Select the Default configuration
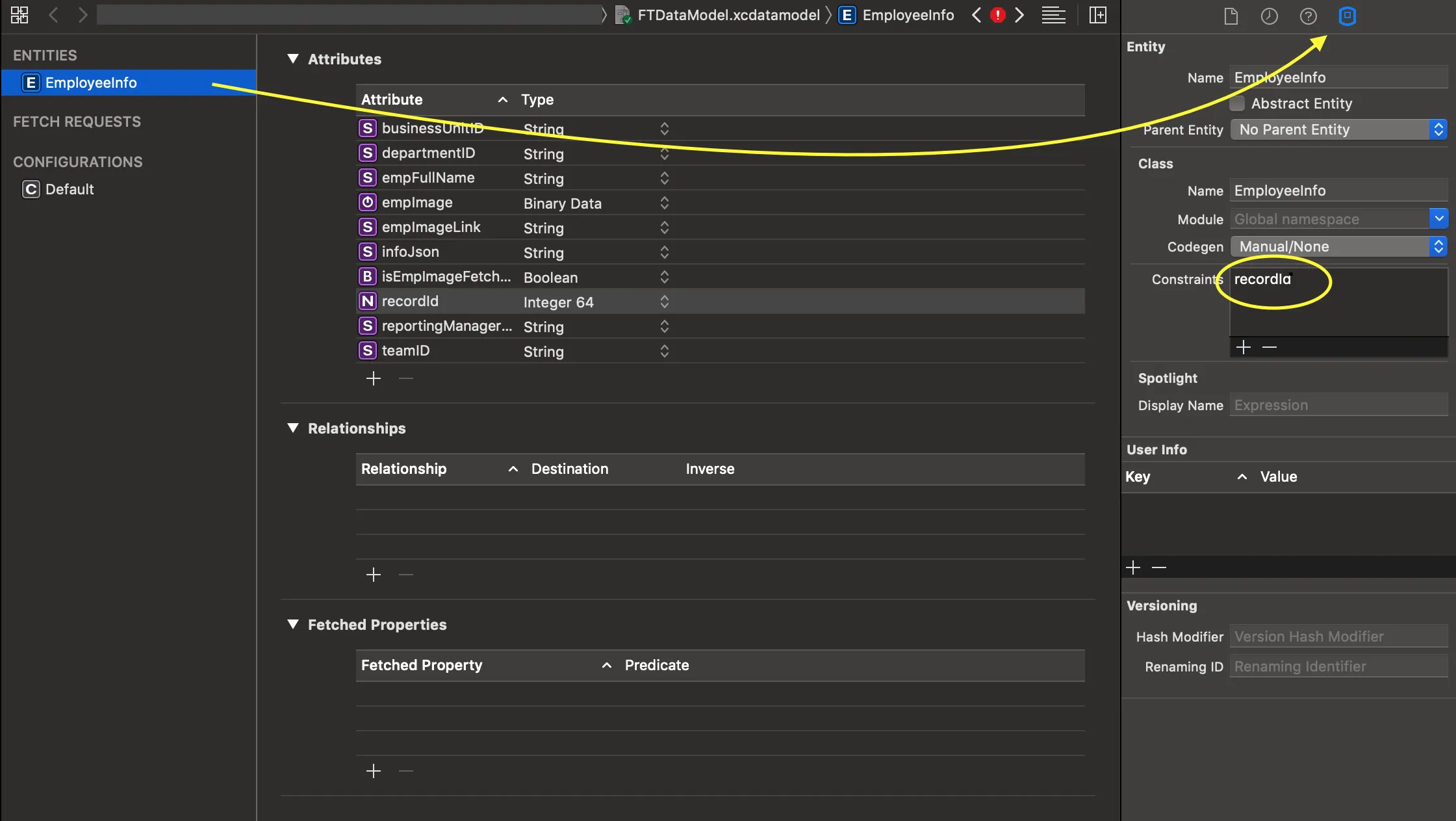This screenshot has height=821, width=1456. pyautogui.click(x=69, y=189)
